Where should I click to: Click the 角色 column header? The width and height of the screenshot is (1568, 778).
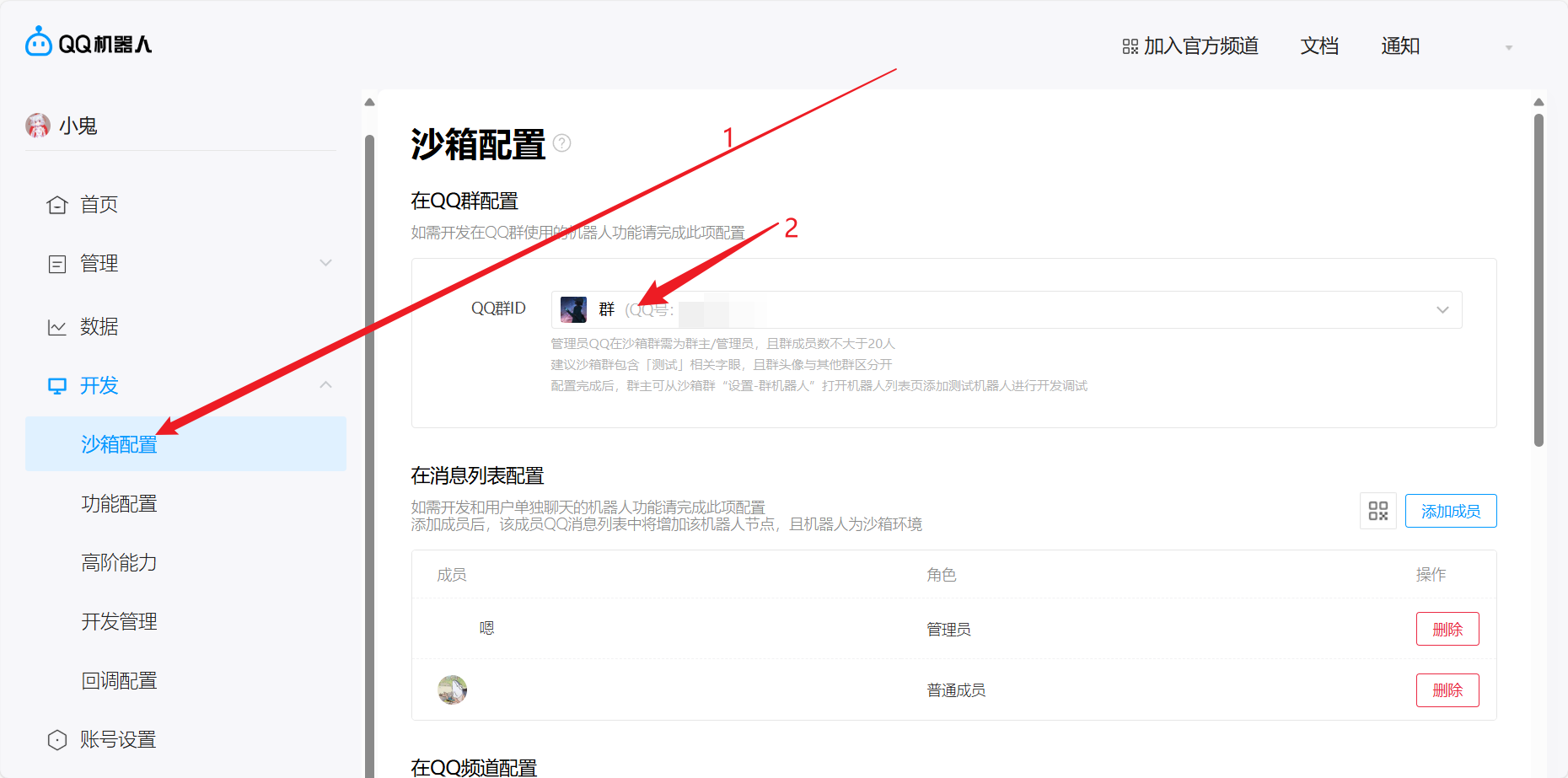tap(942, 575)
